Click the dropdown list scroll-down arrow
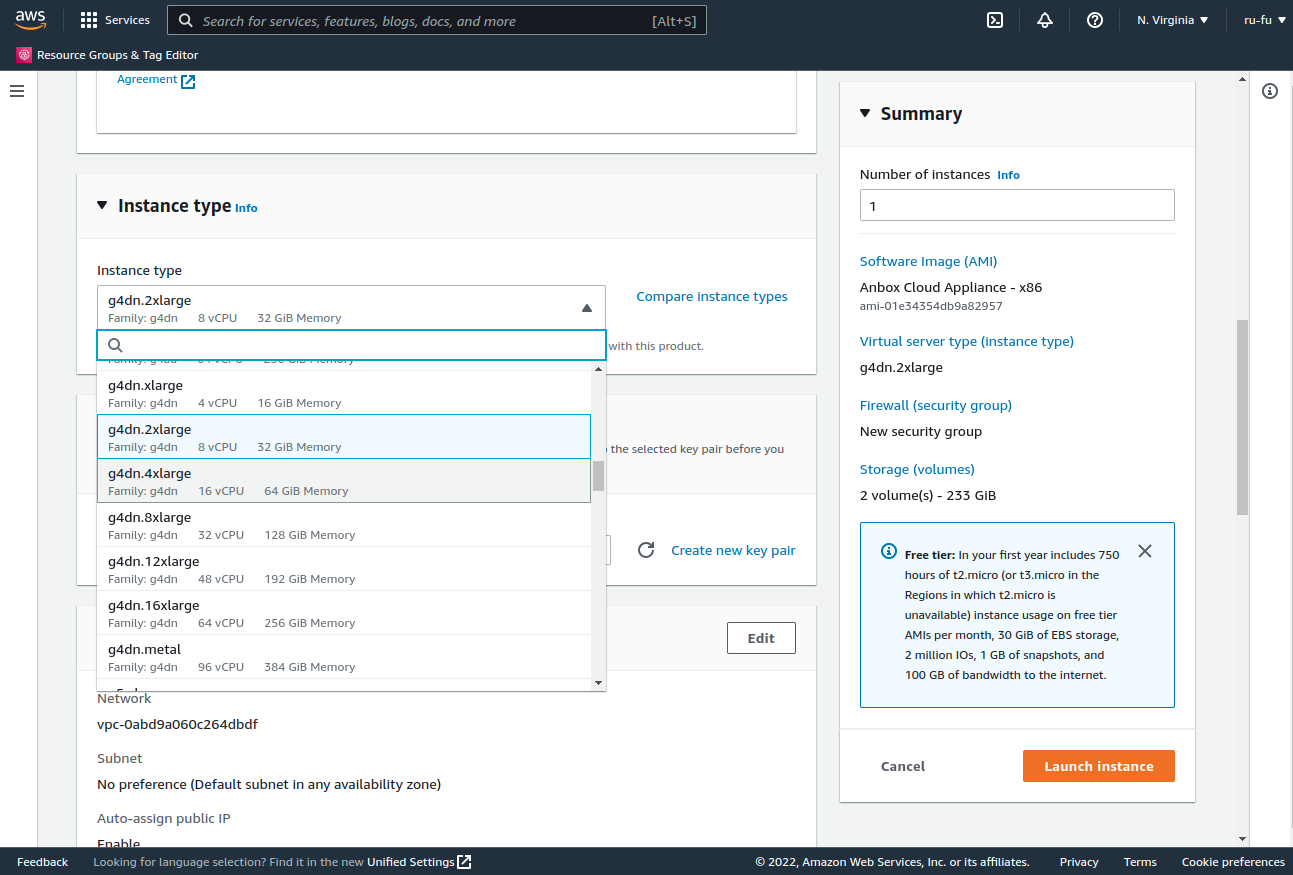The width and height of the screenshot is (1293, 875). tap(599, 683)
